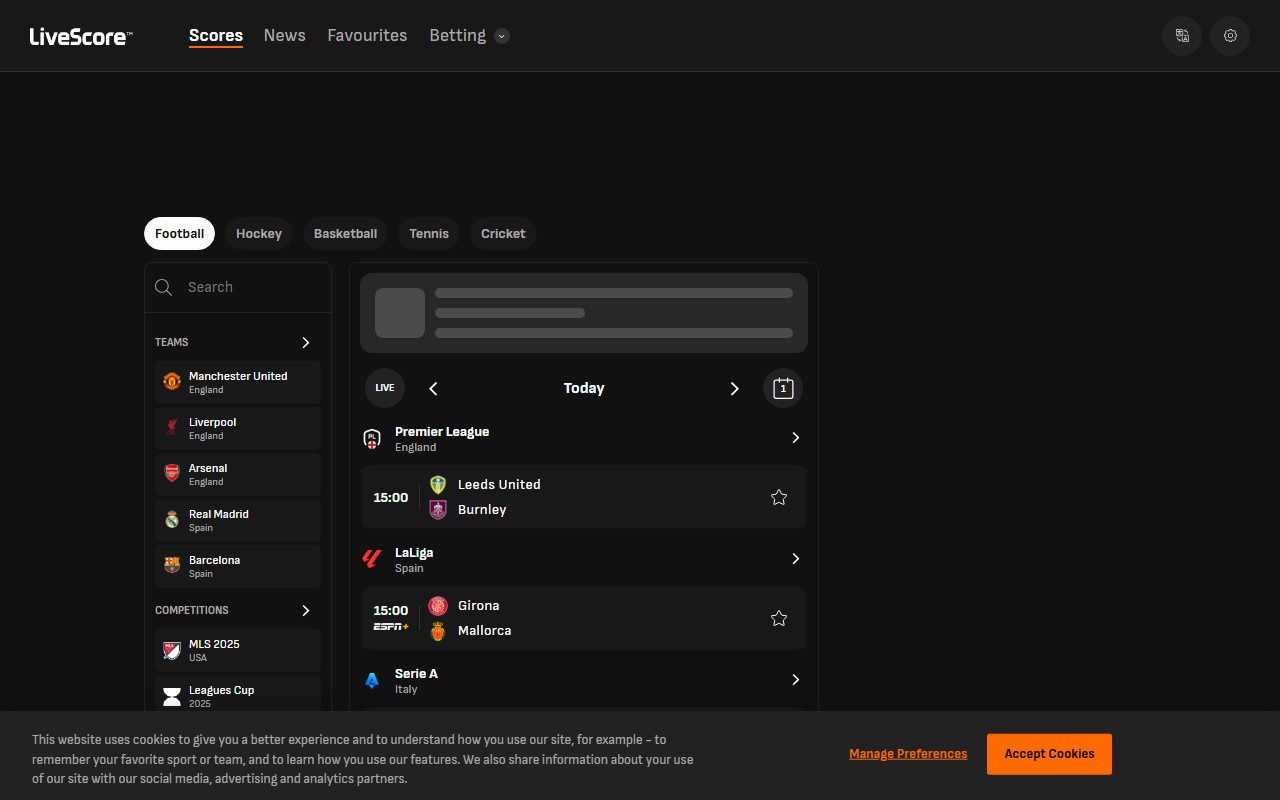The height and width of the screenshot is (800, 1280).
Task: Click the Arsenal crest icon
Action: click(x=172, y=474)
